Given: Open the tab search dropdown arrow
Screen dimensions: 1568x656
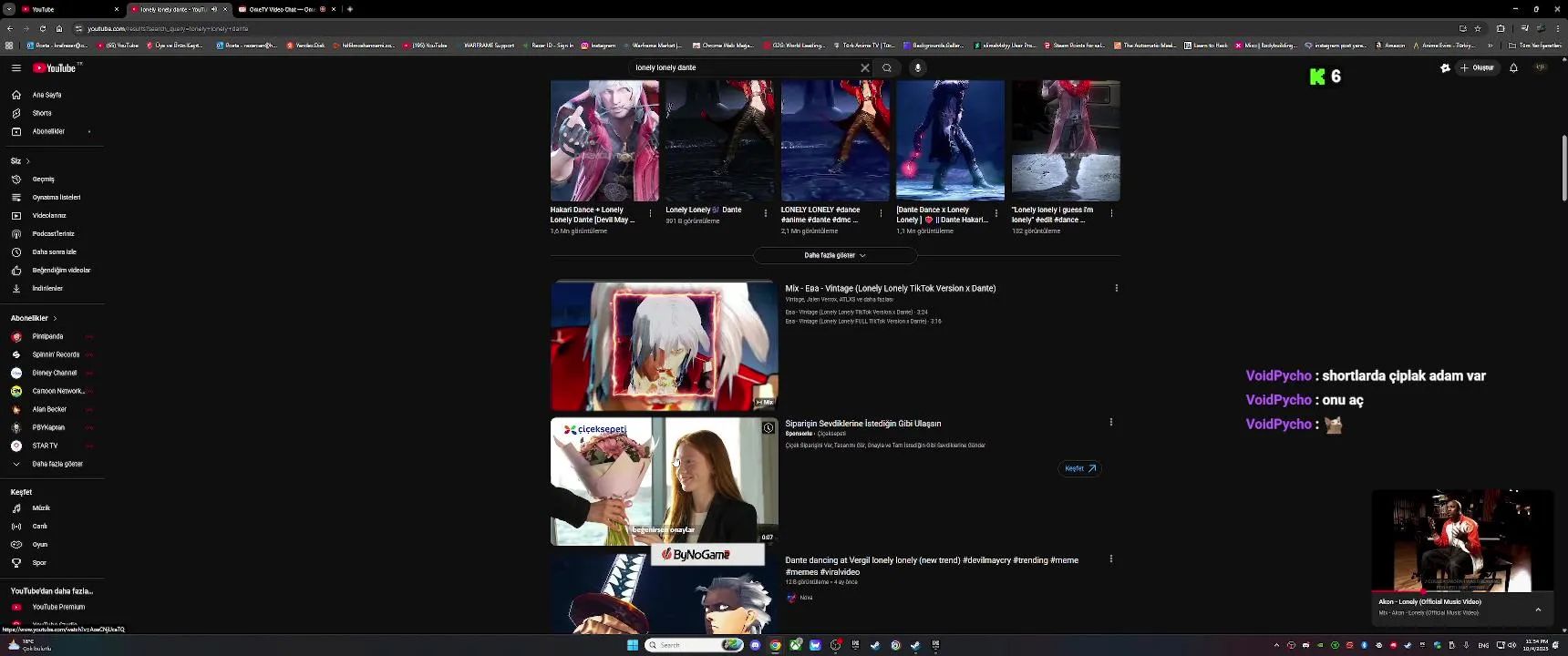Looking at the screenshot, I should [x=9, y=9].
